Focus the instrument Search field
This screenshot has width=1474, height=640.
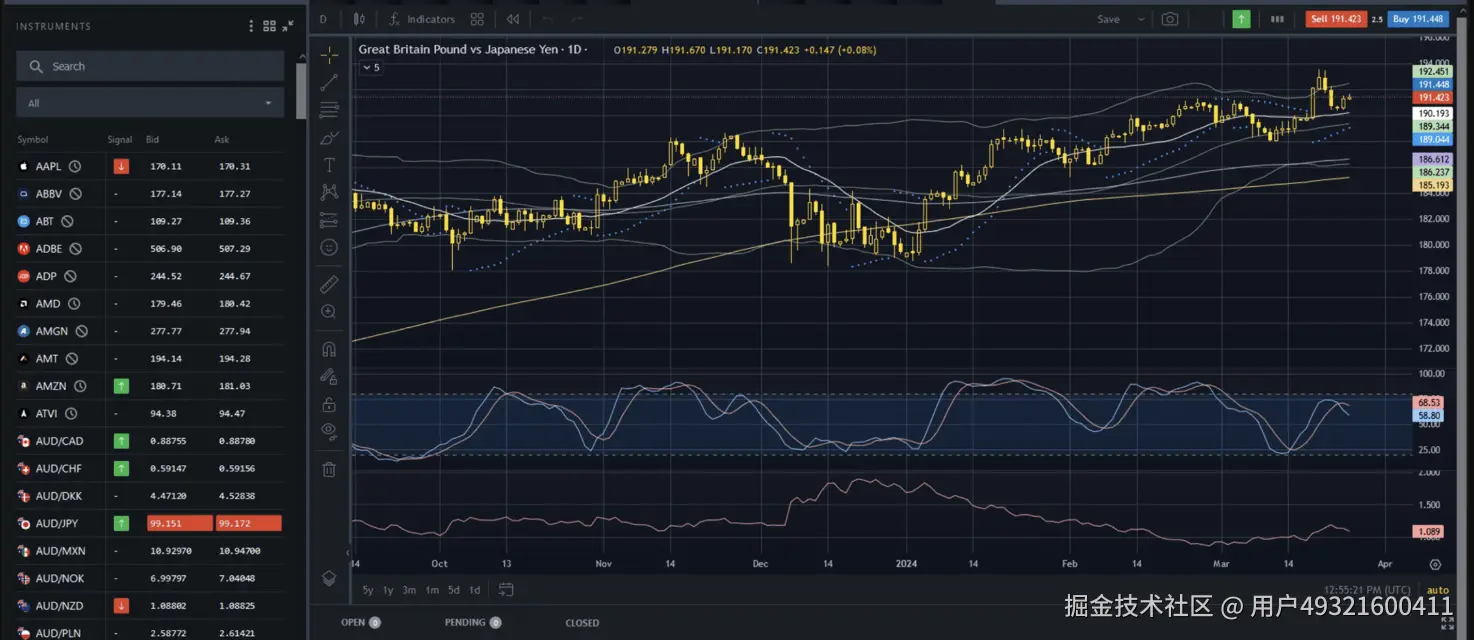(x=150, y=66)
